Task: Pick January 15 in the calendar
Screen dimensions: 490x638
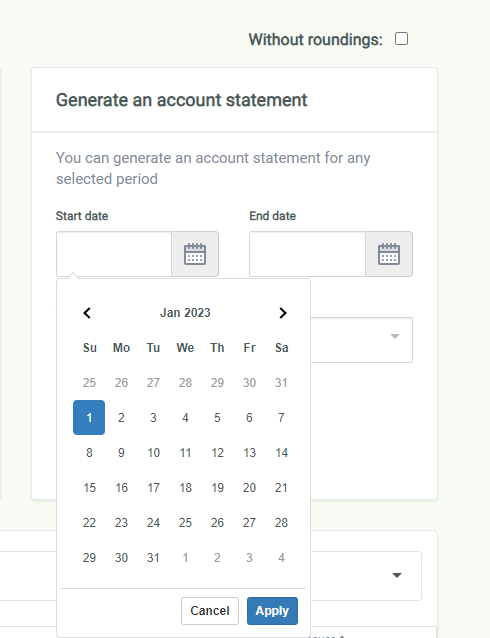Action: click(x=89, y=487)
